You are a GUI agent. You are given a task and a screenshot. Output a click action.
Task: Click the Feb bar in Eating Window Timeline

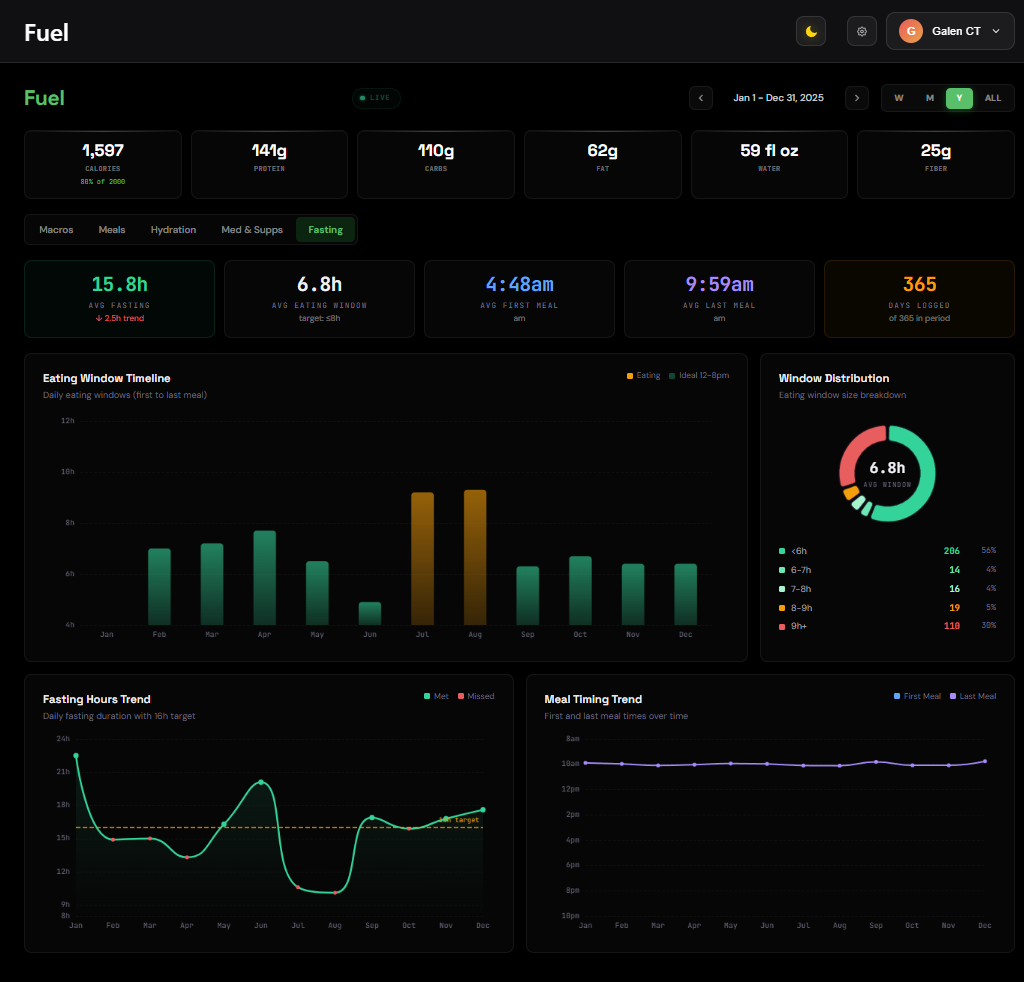point(159,587)
